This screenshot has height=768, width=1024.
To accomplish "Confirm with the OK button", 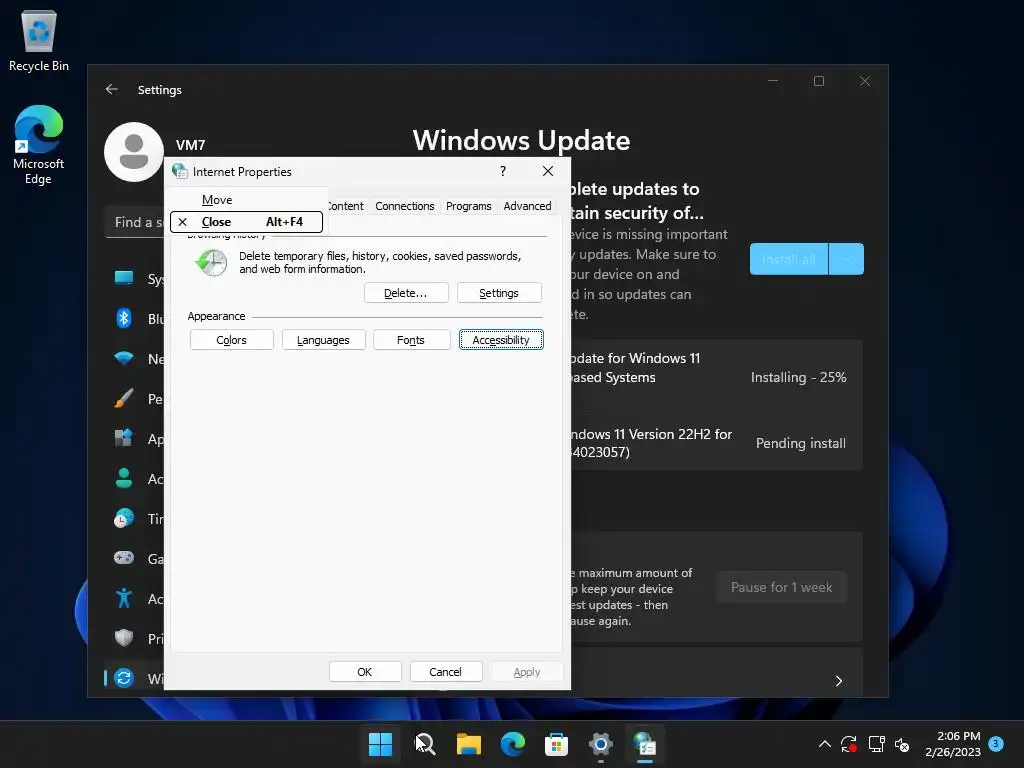I will [365, 672].
